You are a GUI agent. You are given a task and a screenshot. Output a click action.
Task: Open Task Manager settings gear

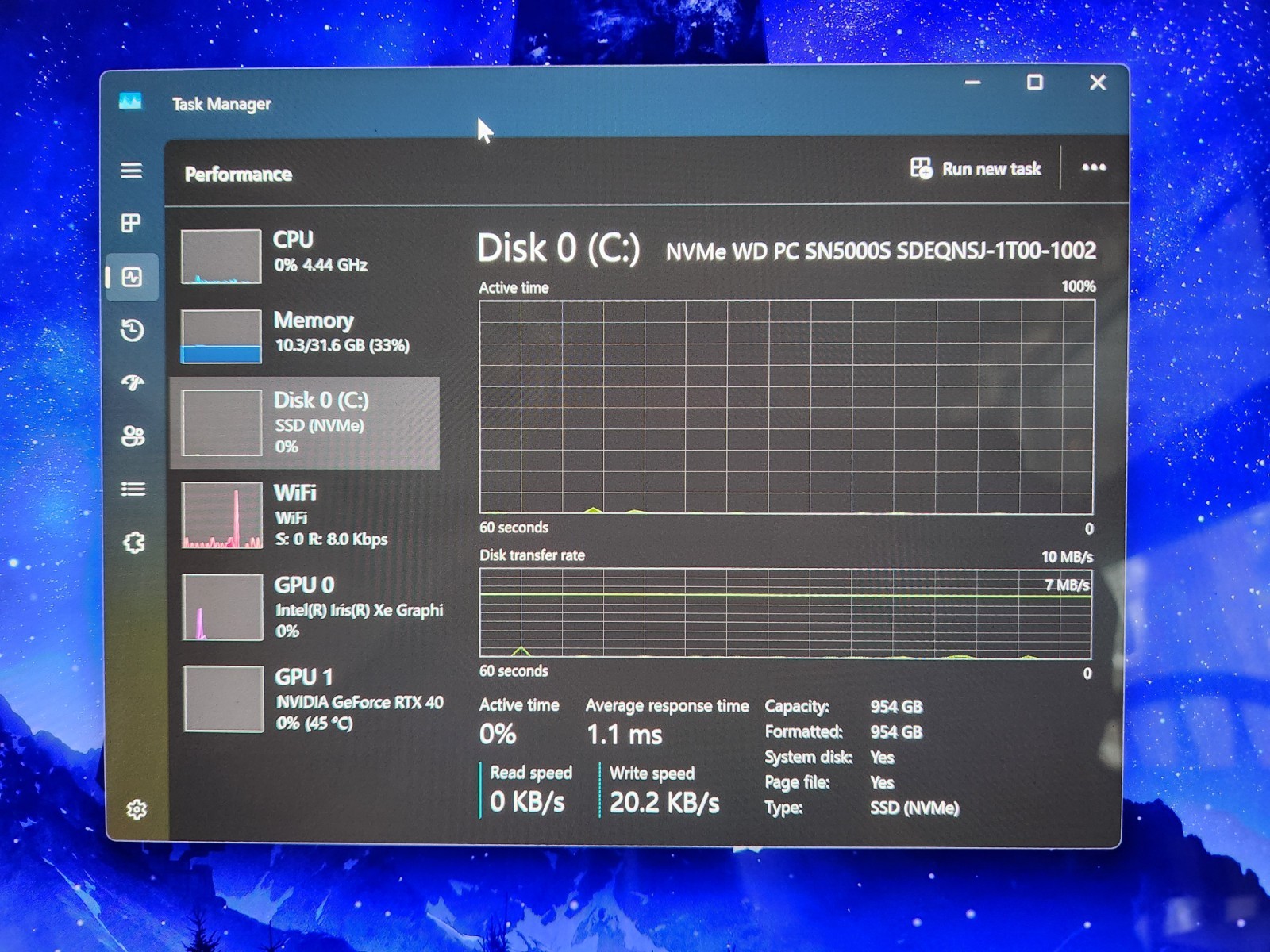137,809
